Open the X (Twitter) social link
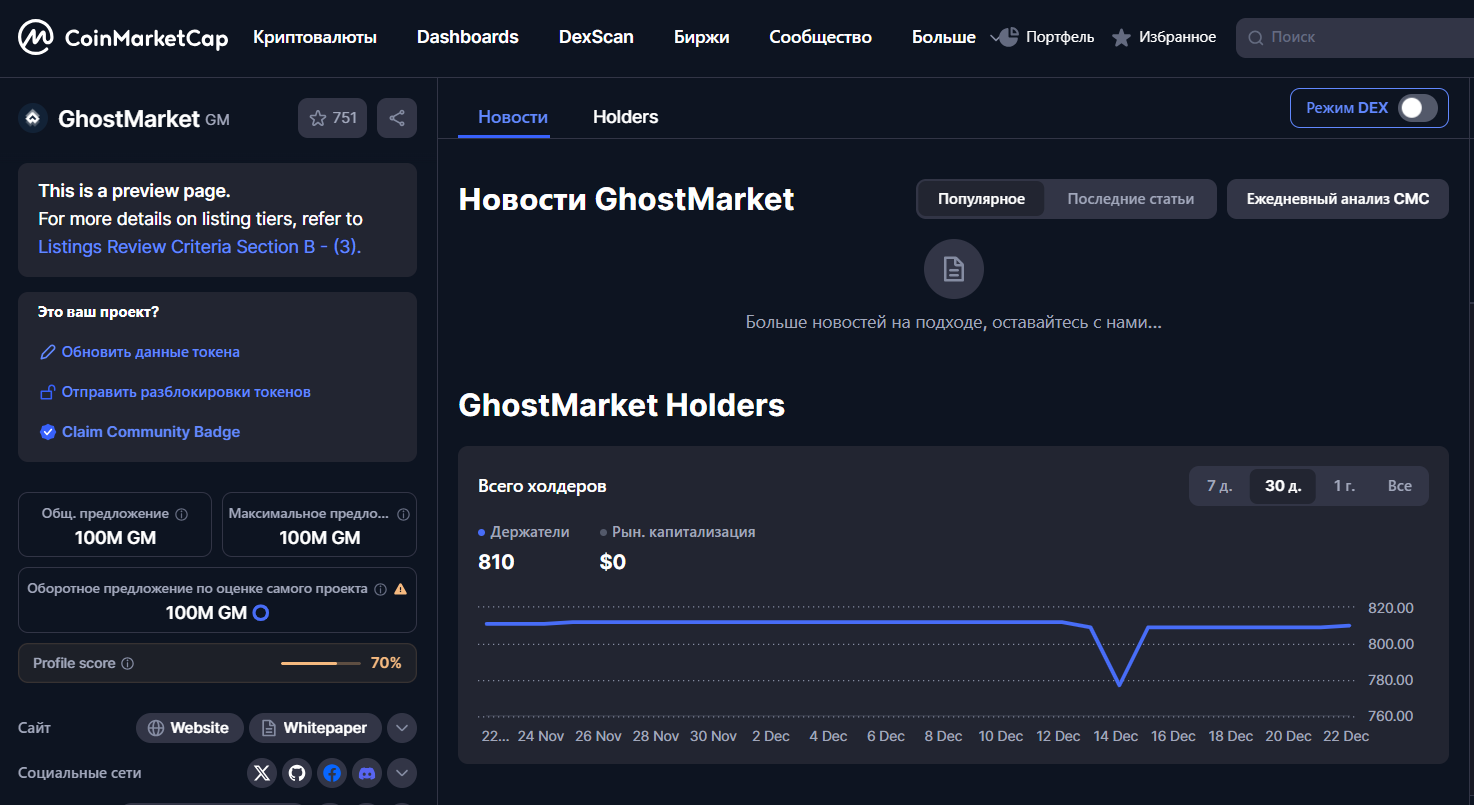The height and width of the screenshot is (805, 1474). click(x=262, y=773)
